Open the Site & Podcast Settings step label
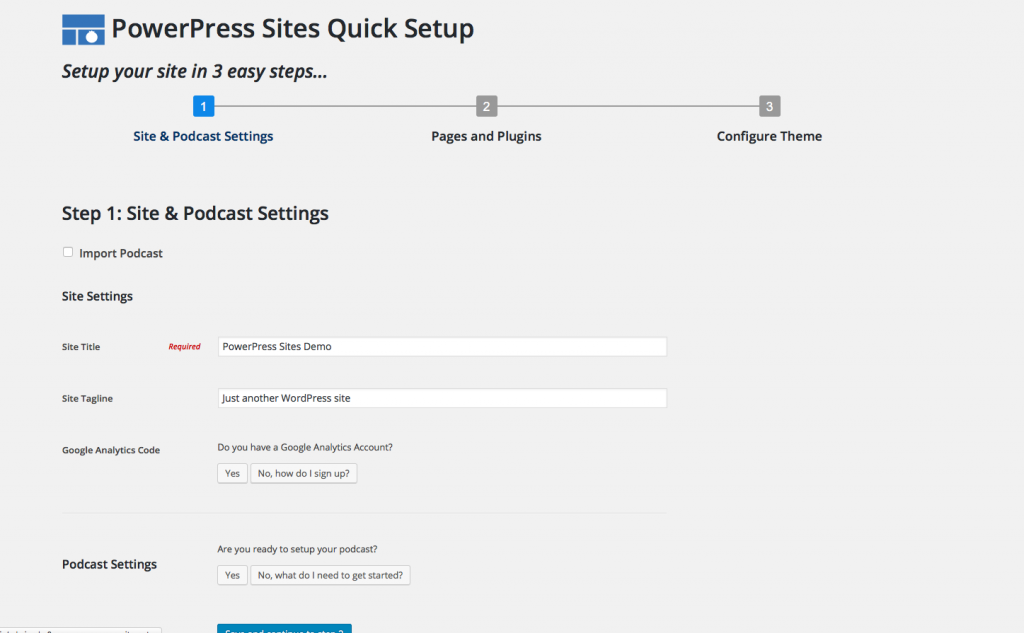Viewport: 1024px width, 633px height. (x=203, y=136)
